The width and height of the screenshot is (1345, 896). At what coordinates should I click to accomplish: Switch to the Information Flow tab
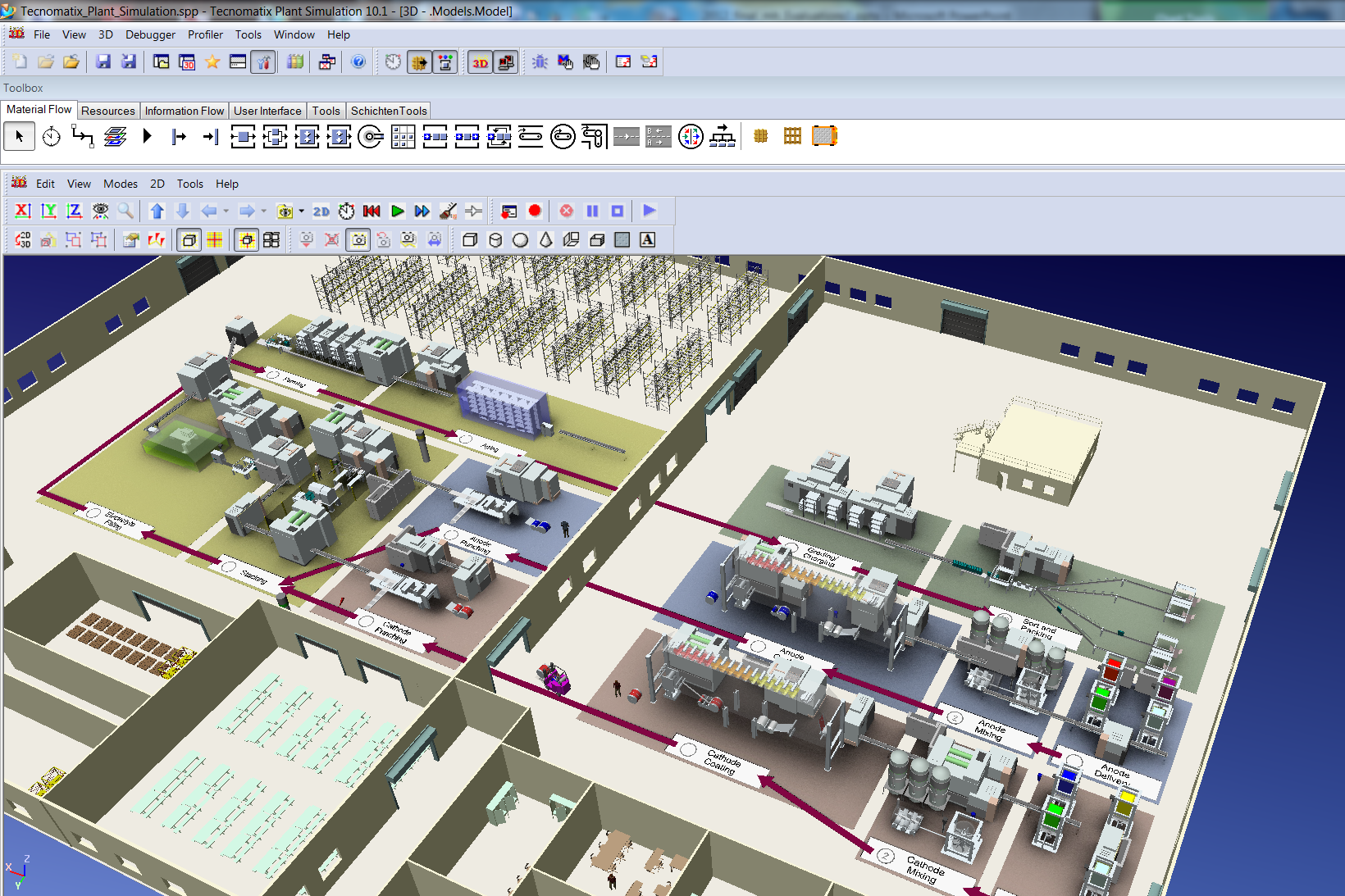184,111
